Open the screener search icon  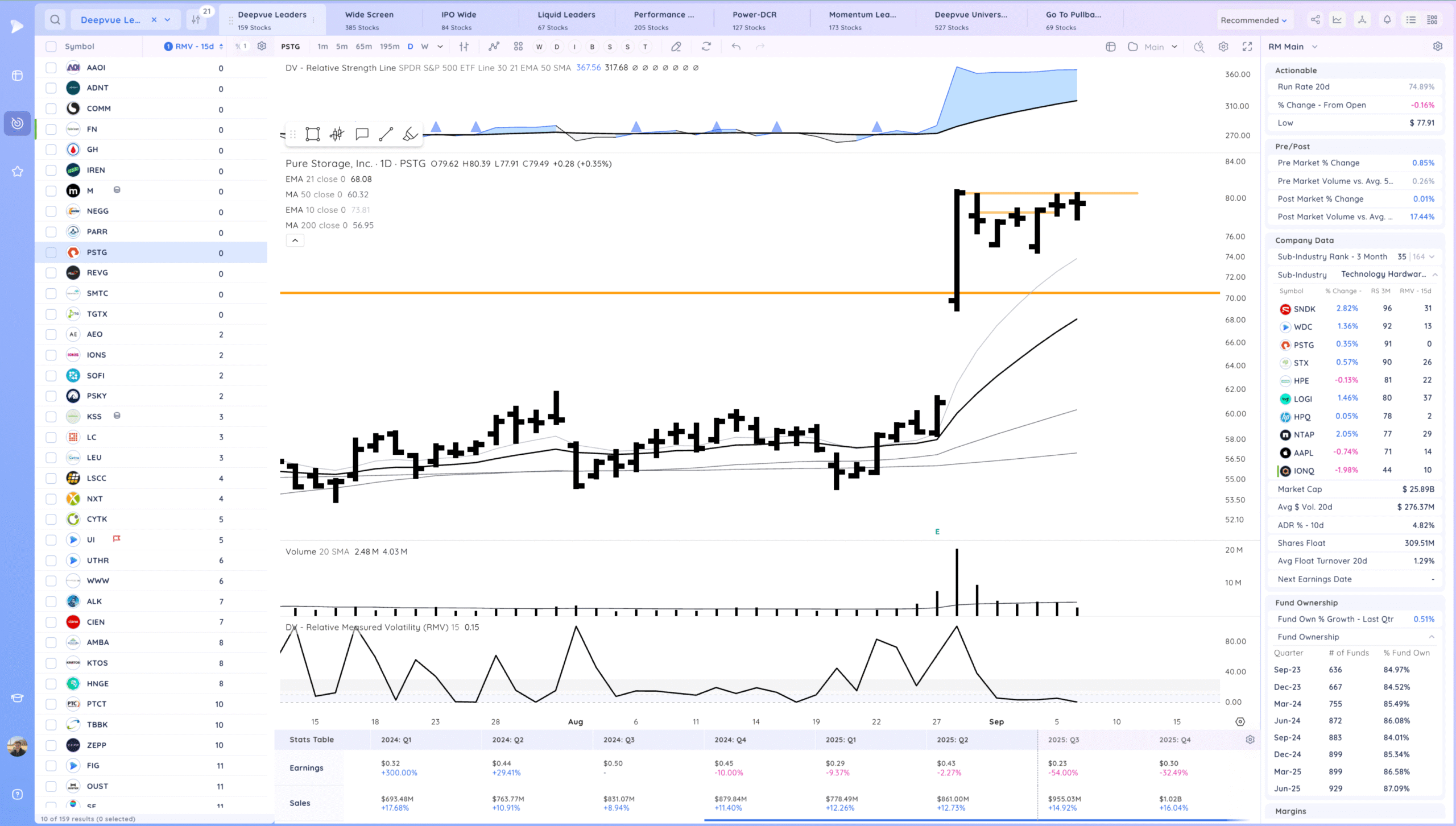click(x=55, y=20)
